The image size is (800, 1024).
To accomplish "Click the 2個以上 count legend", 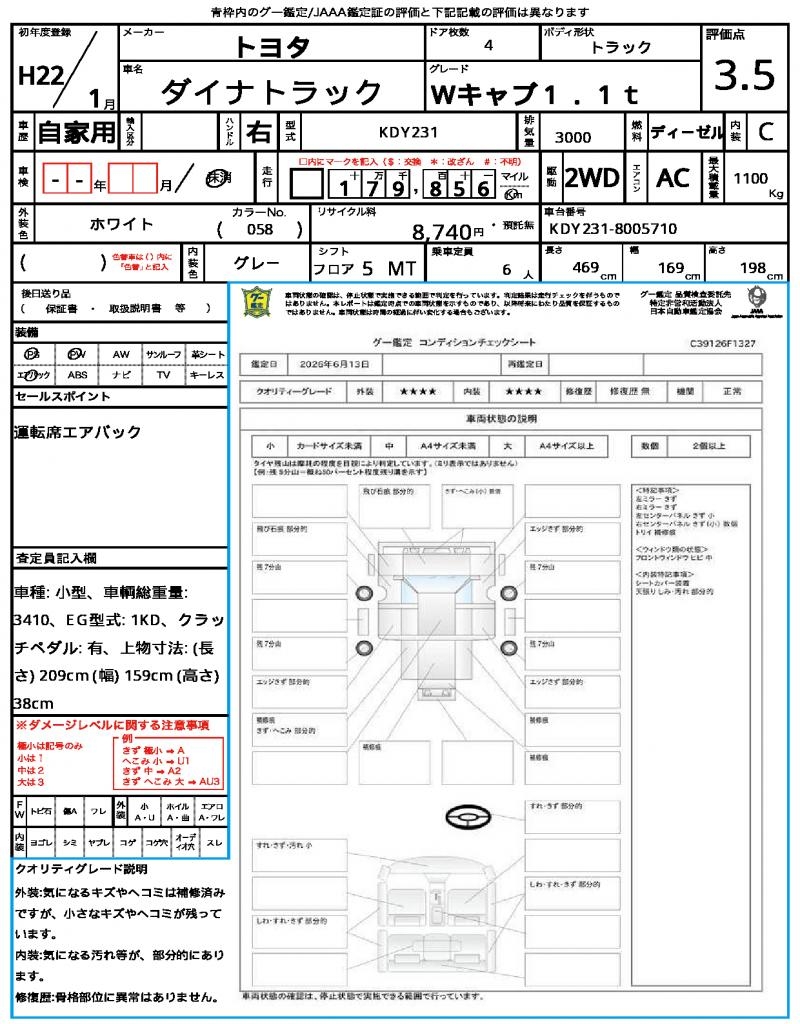I will click(x=709, y=447).
